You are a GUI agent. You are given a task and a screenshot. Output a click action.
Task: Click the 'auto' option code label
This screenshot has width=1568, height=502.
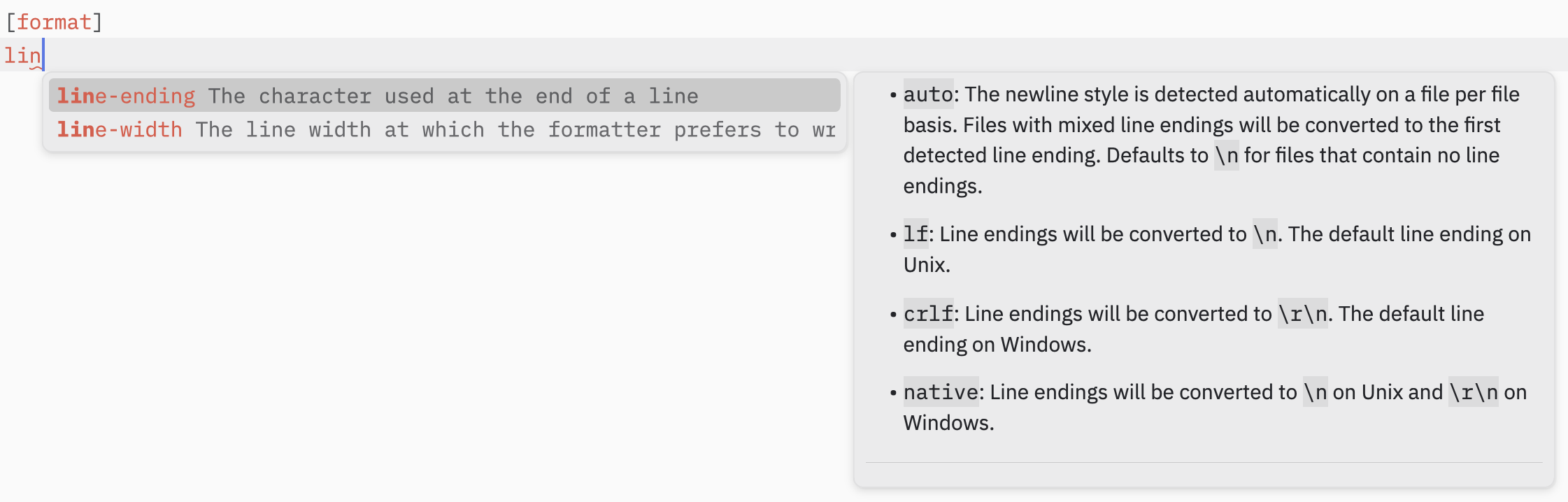(928, 94)
